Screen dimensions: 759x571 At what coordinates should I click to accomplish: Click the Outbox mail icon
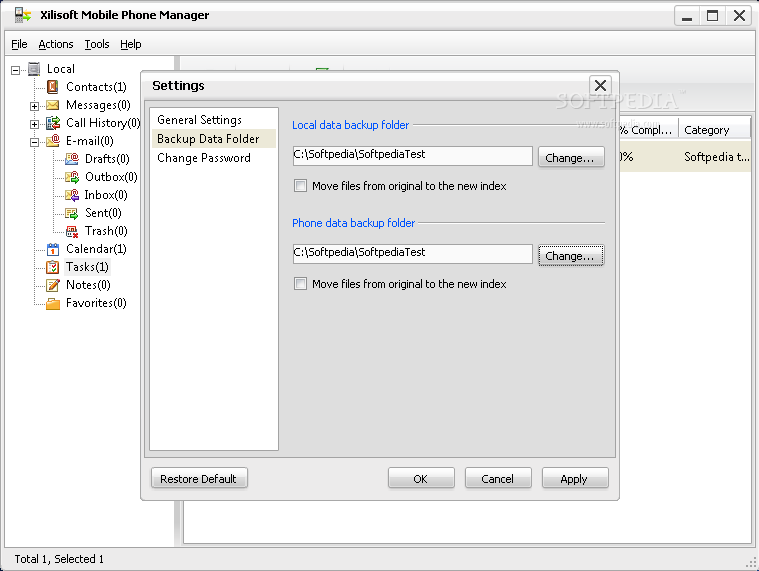point(72,177)
